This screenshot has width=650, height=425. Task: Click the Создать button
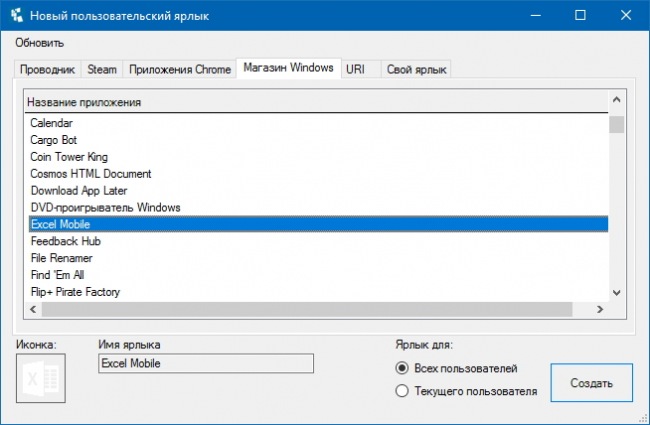(592, 383)
